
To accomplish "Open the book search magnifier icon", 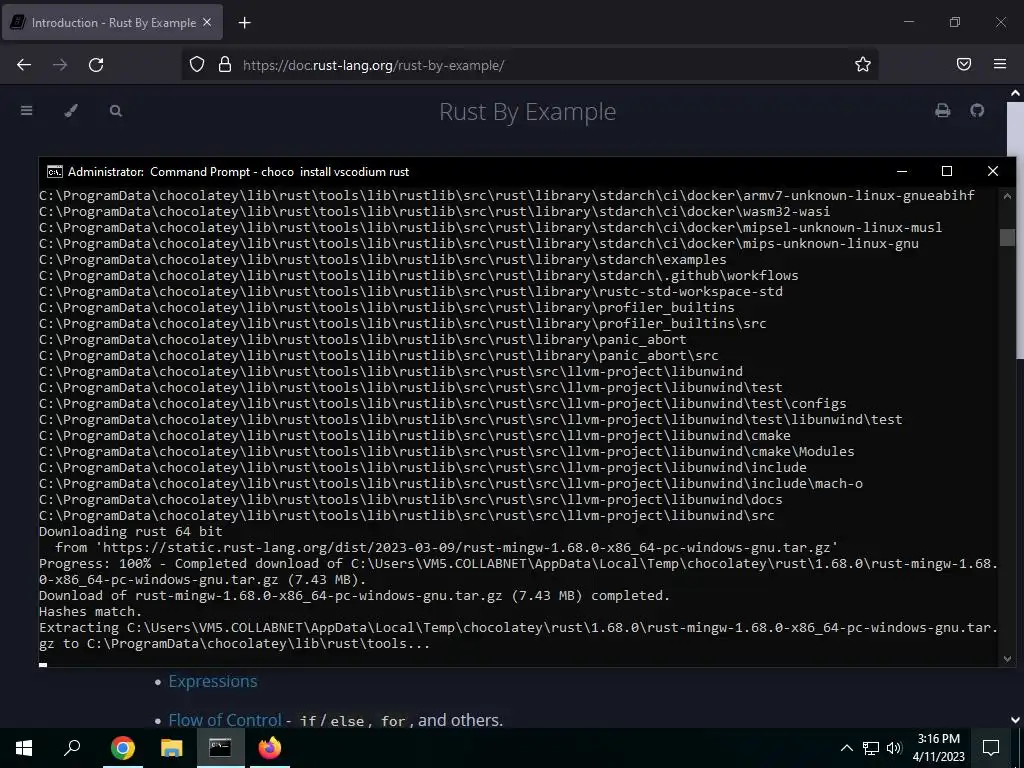I will [116, 111].
